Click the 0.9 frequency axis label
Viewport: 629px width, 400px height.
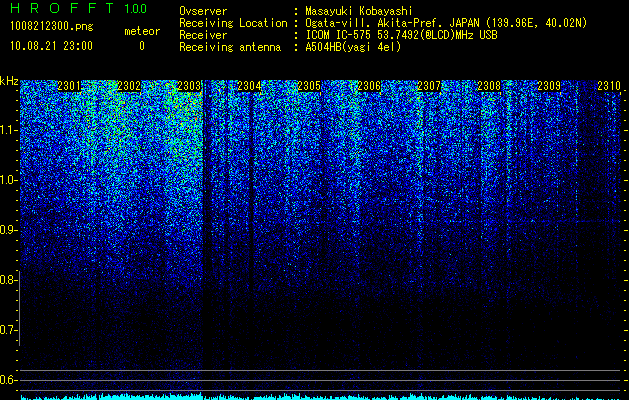(x=8, y=230)
